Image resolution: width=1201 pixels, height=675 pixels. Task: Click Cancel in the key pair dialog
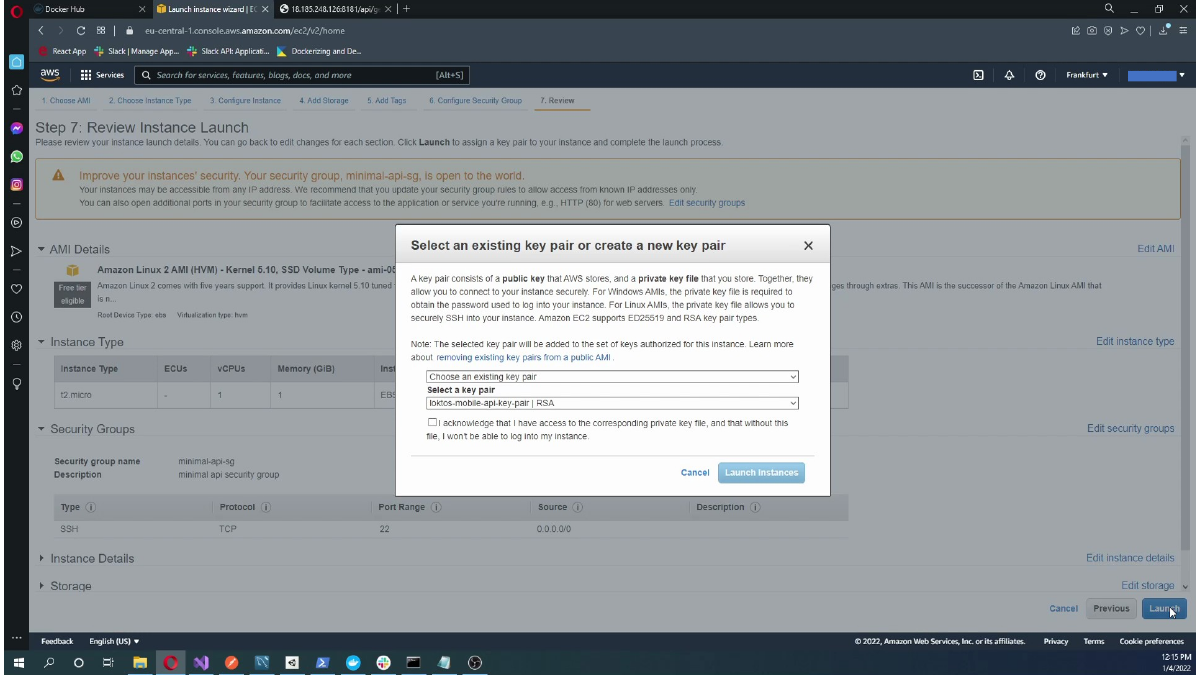tap(695, 473)
